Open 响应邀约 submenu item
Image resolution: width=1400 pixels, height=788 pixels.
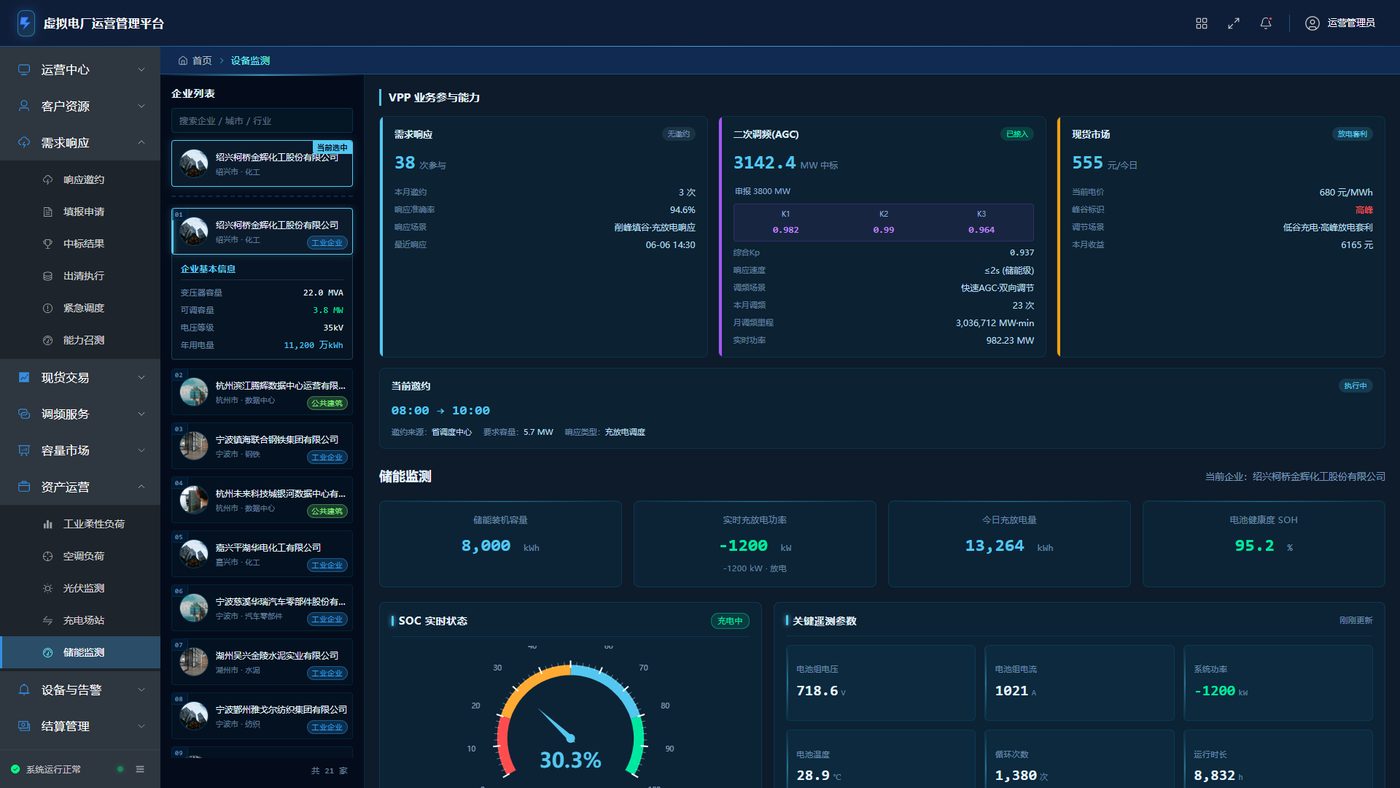tap(80, 180)
